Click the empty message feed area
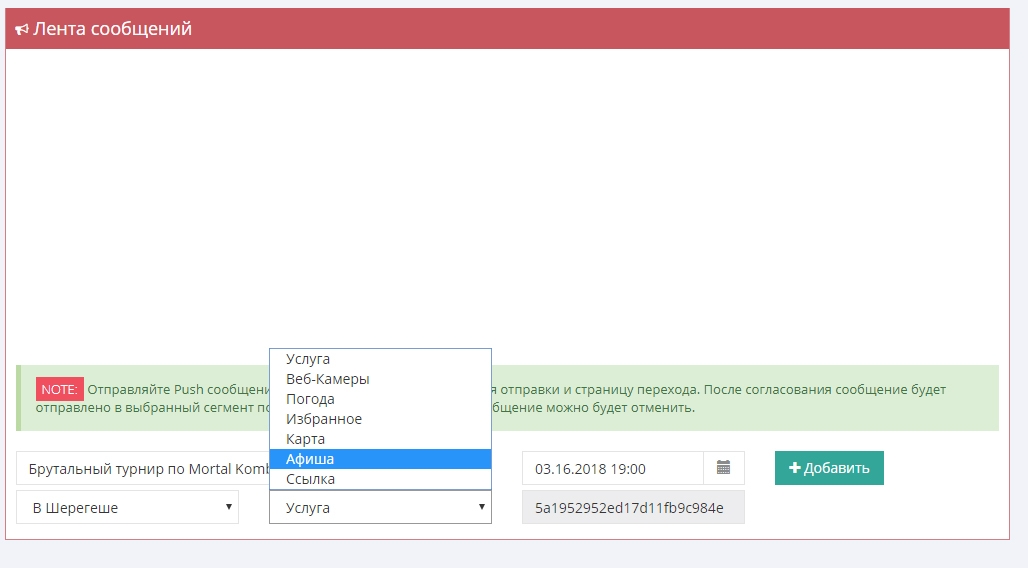Viewport: 1028px width, 568px height. click(507, 200)
